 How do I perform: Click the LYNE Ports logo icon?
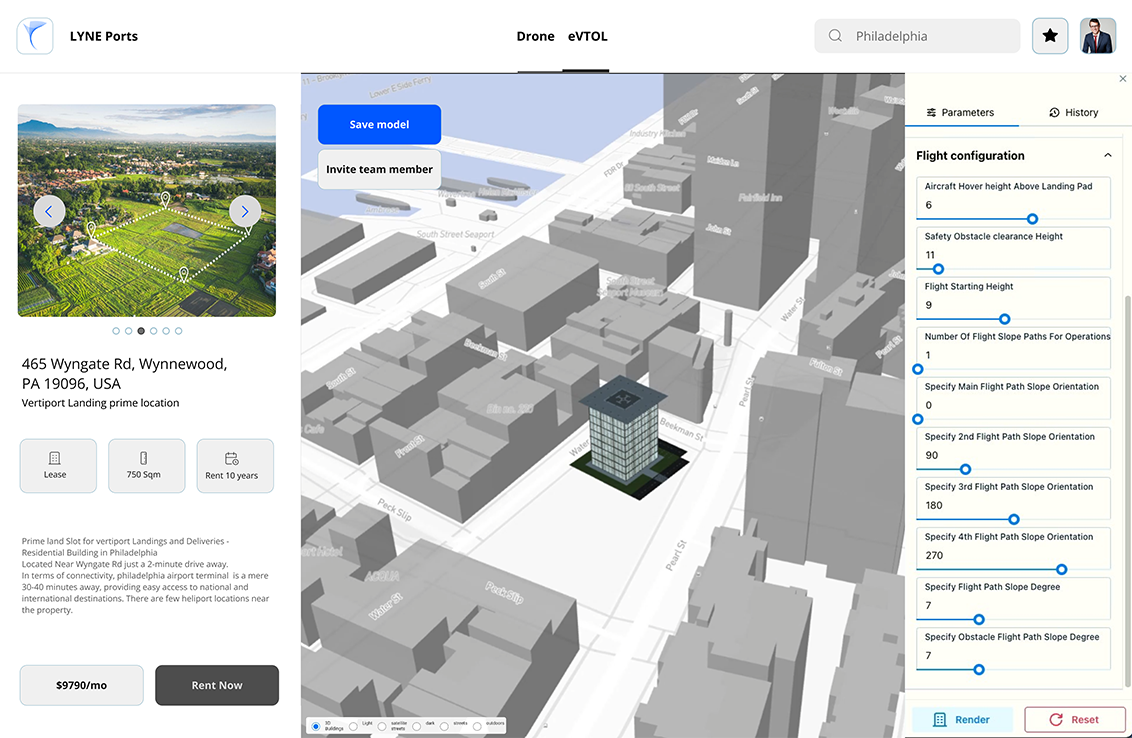click(35, 36)
